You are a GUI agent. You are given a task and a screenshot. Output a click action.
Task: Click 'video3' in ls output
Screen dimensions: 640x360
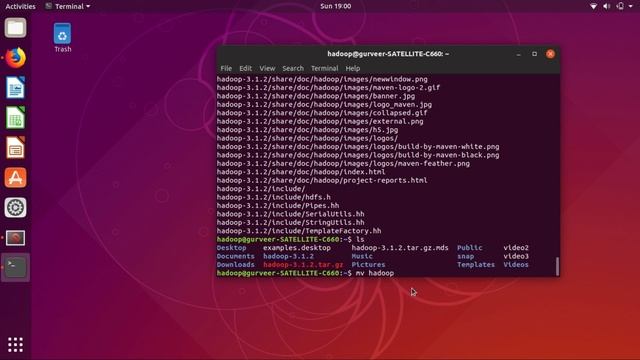(x=516, y=256)
